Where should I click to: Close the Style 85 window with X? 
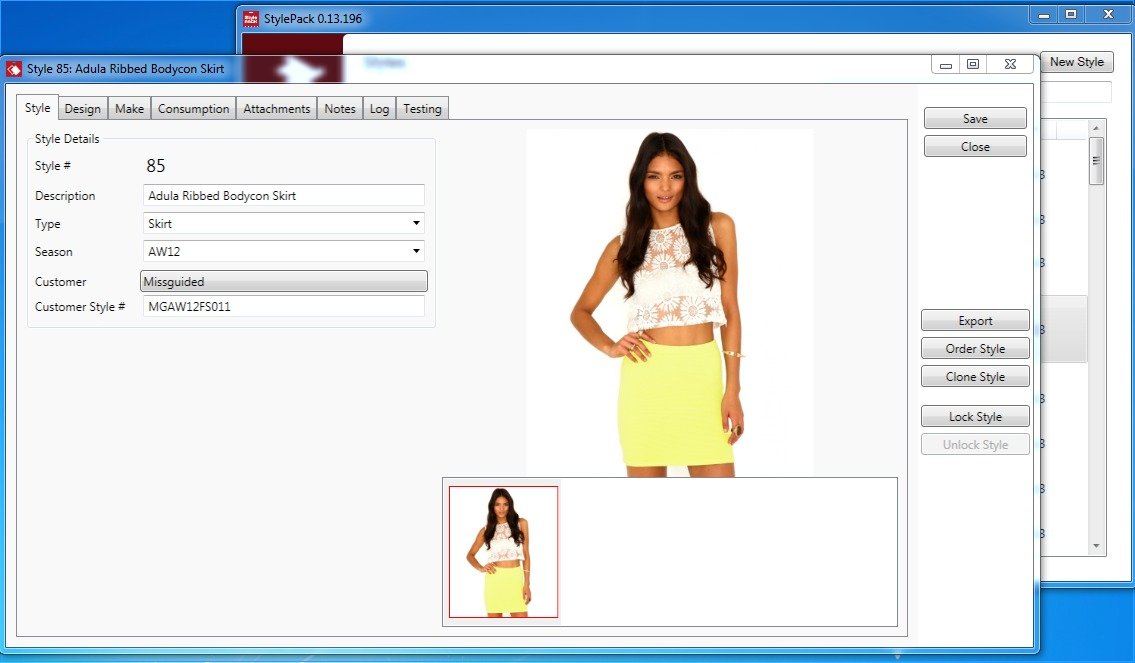(1010, 64)
